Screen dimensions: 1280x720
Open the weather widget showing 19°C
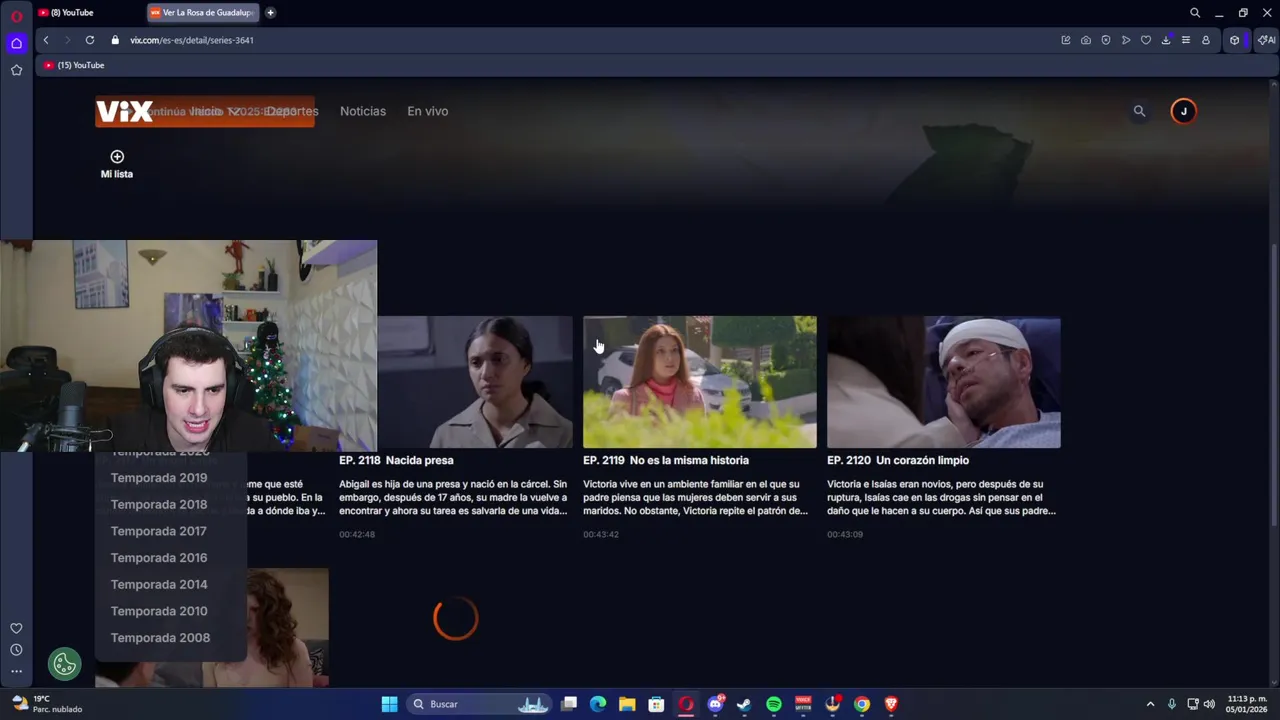coord(46,704)
